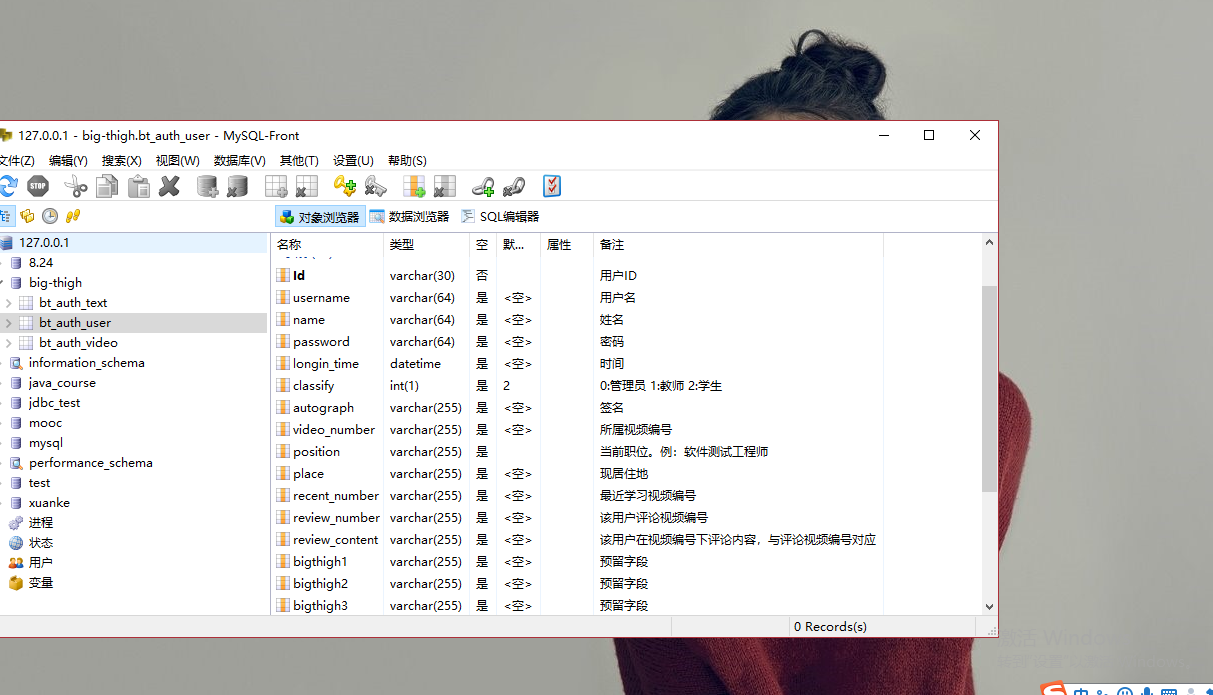Switch to the 对象浏览器 tab
The height and width of the screenshot is (695, 1213).
tap(320, 216)
